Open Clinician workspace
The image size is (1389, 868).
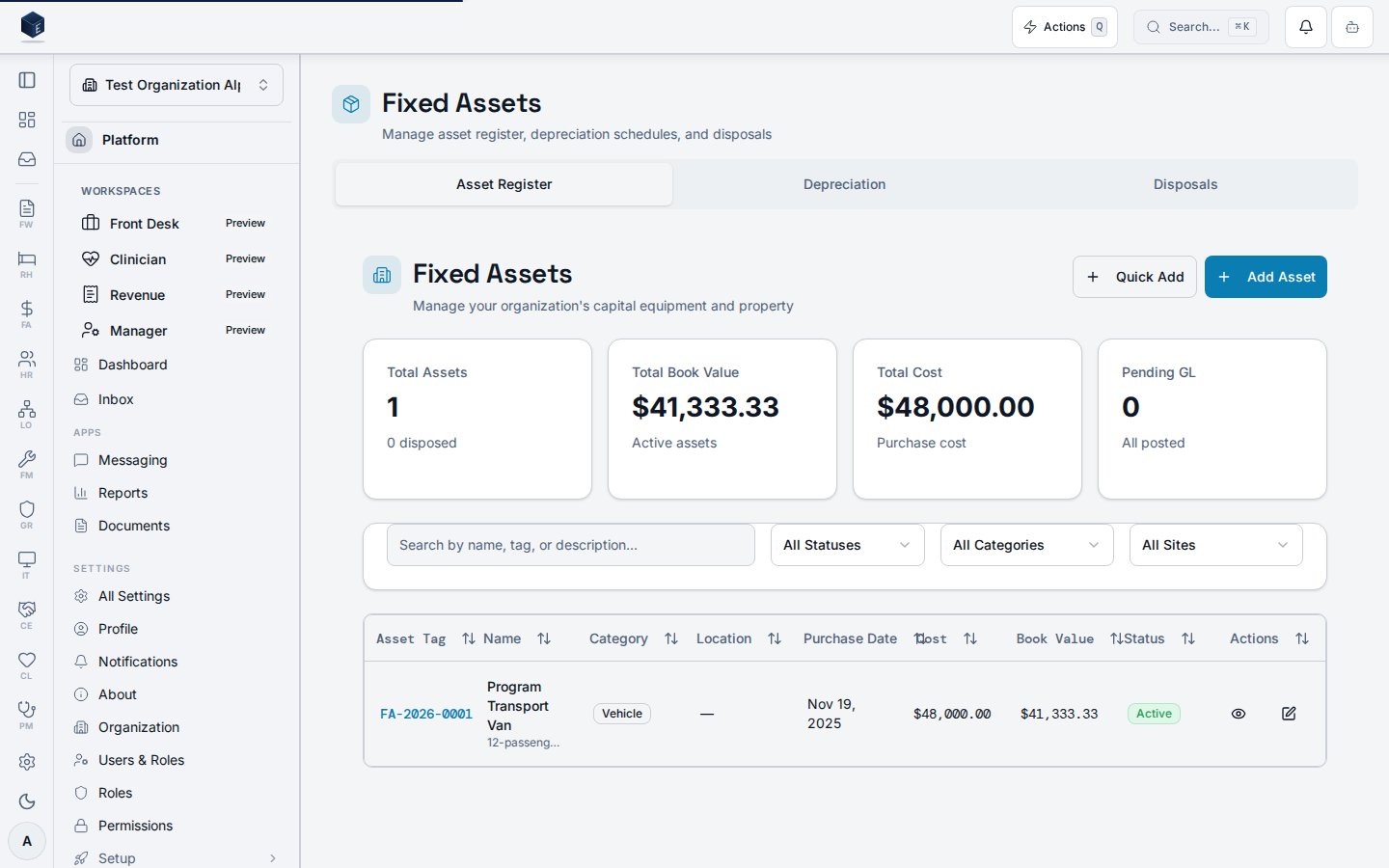[177, 259]
